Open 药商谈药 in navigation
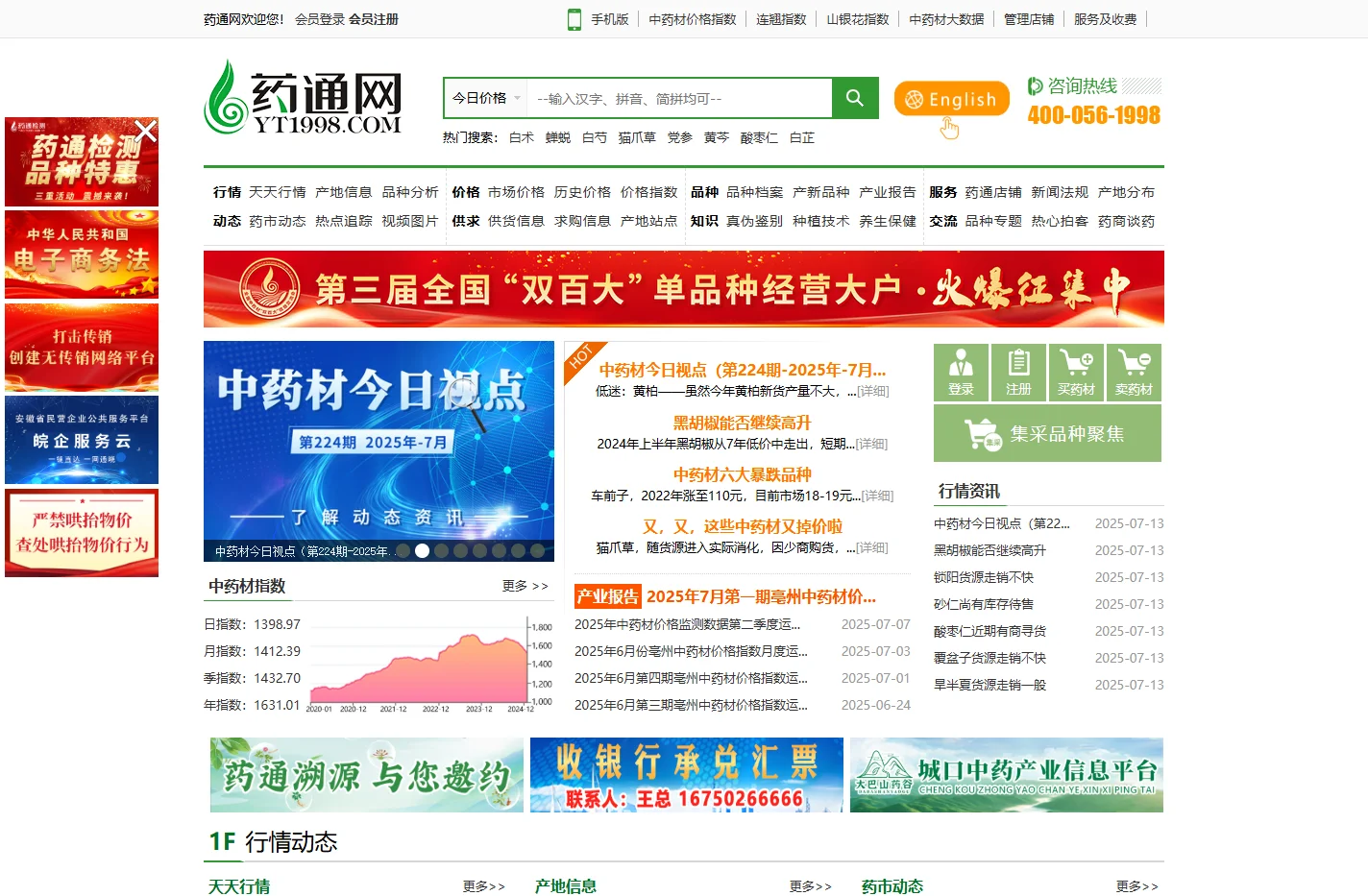This screenshot has height=896, width=1368. pyautogui.click(x=1126, y=221)
